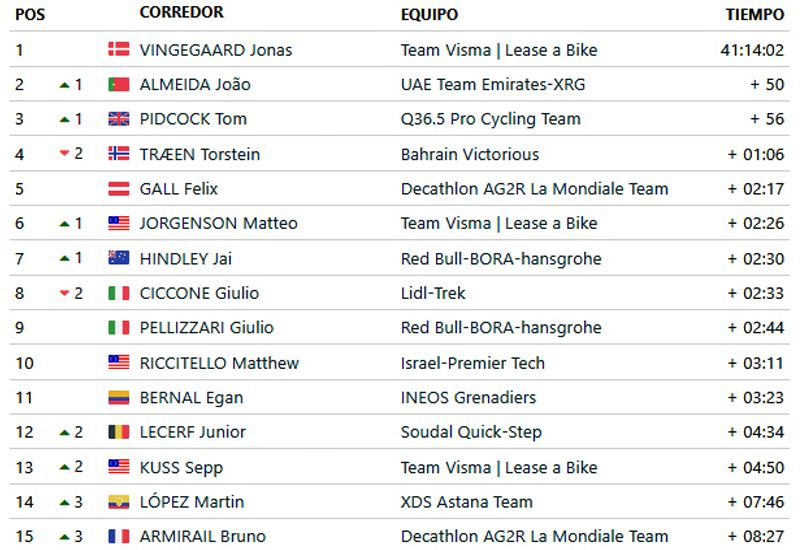The image size is (800, 550).
Task: Click the Colombian flag beside Bernal
Action: pos(118,397)
